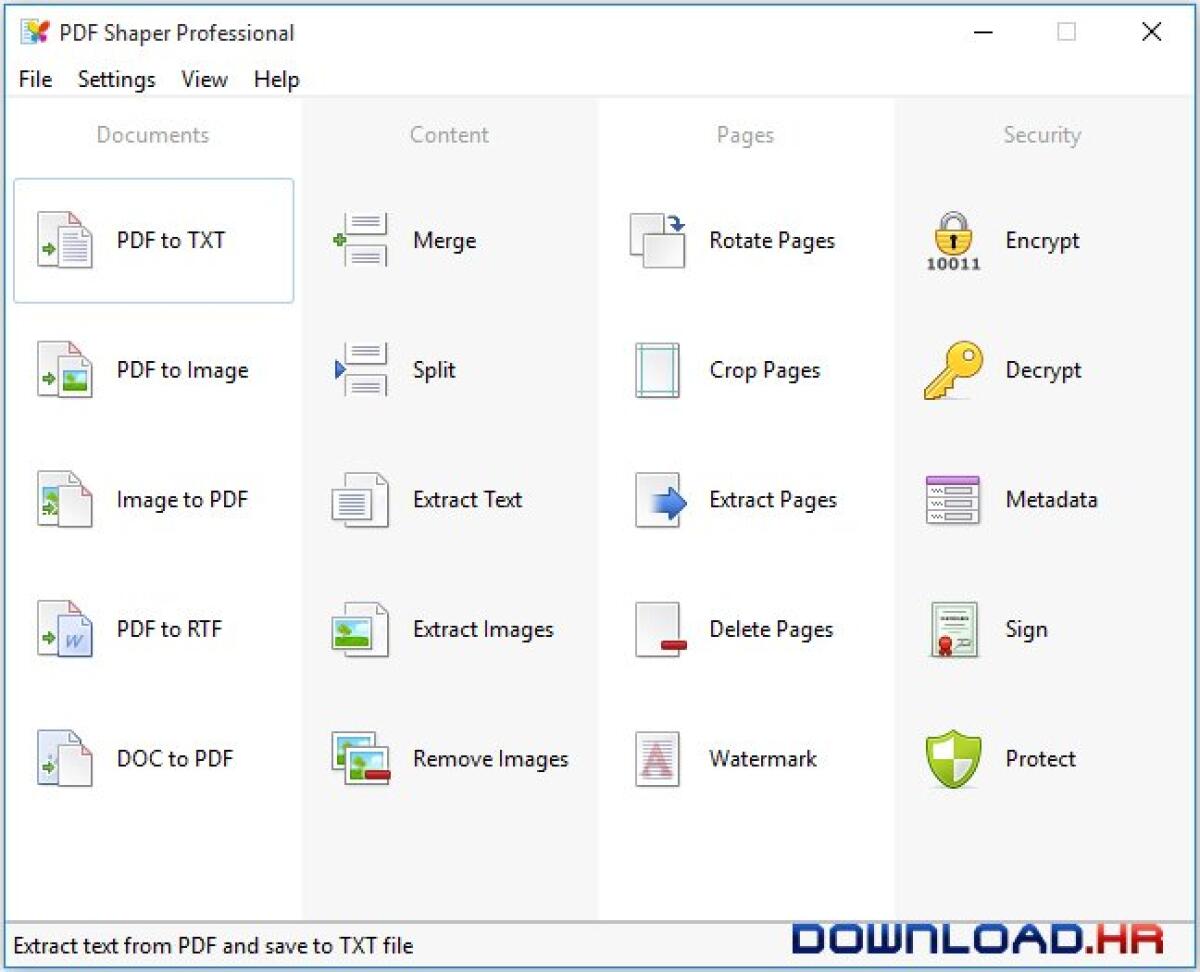Open the Settings menu
Screen dimensions: 1200x972
tap(115, 79)
